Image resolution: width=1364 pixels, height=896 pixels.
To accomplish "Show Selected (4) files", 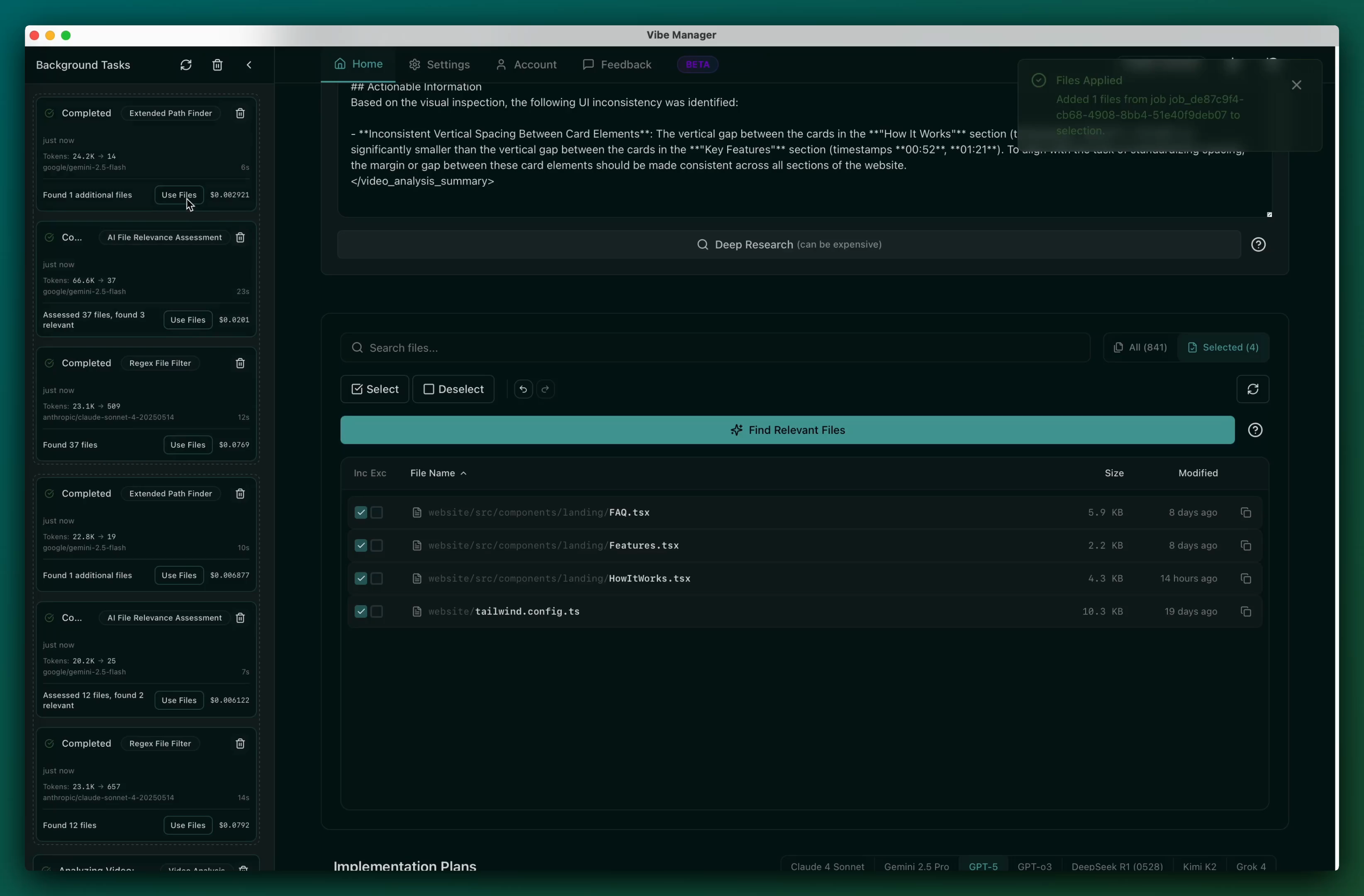I will 1223,348.
